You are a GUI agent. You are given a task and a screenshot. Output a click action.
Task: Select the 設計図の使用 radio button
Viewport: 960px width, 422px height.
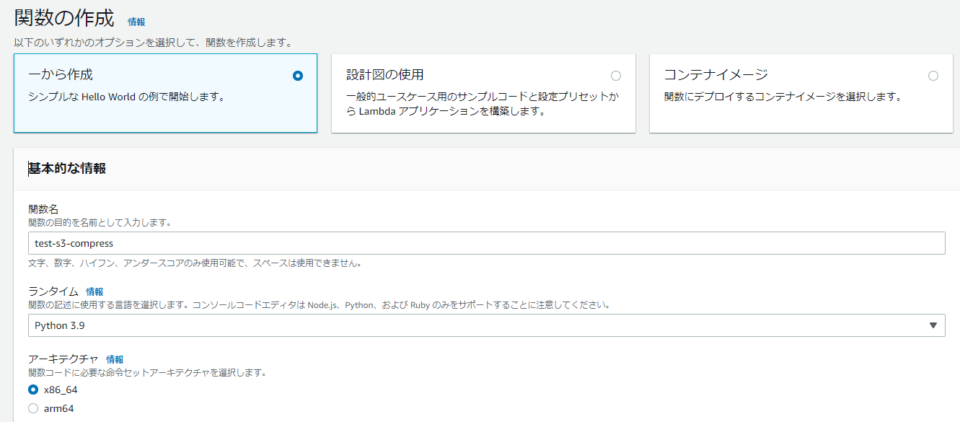click(615, 76)
